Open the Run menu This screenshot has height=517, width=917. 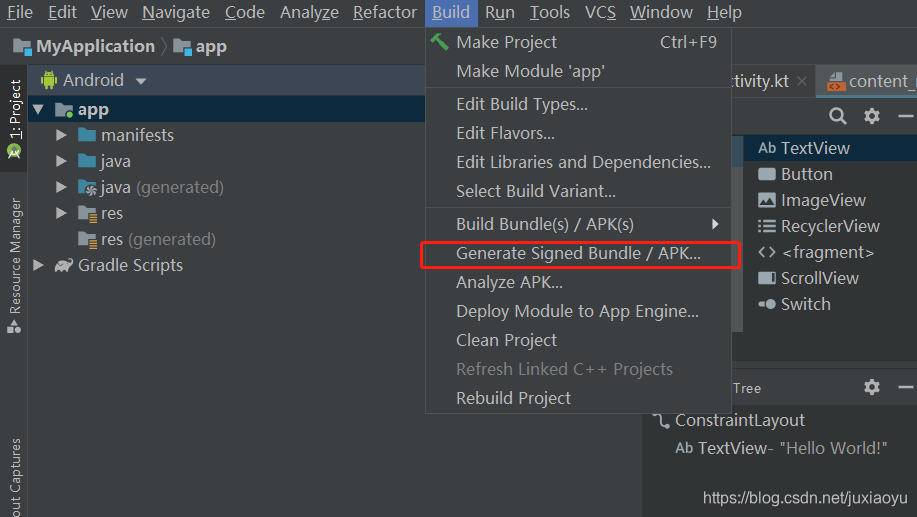[x=499, y=12]
